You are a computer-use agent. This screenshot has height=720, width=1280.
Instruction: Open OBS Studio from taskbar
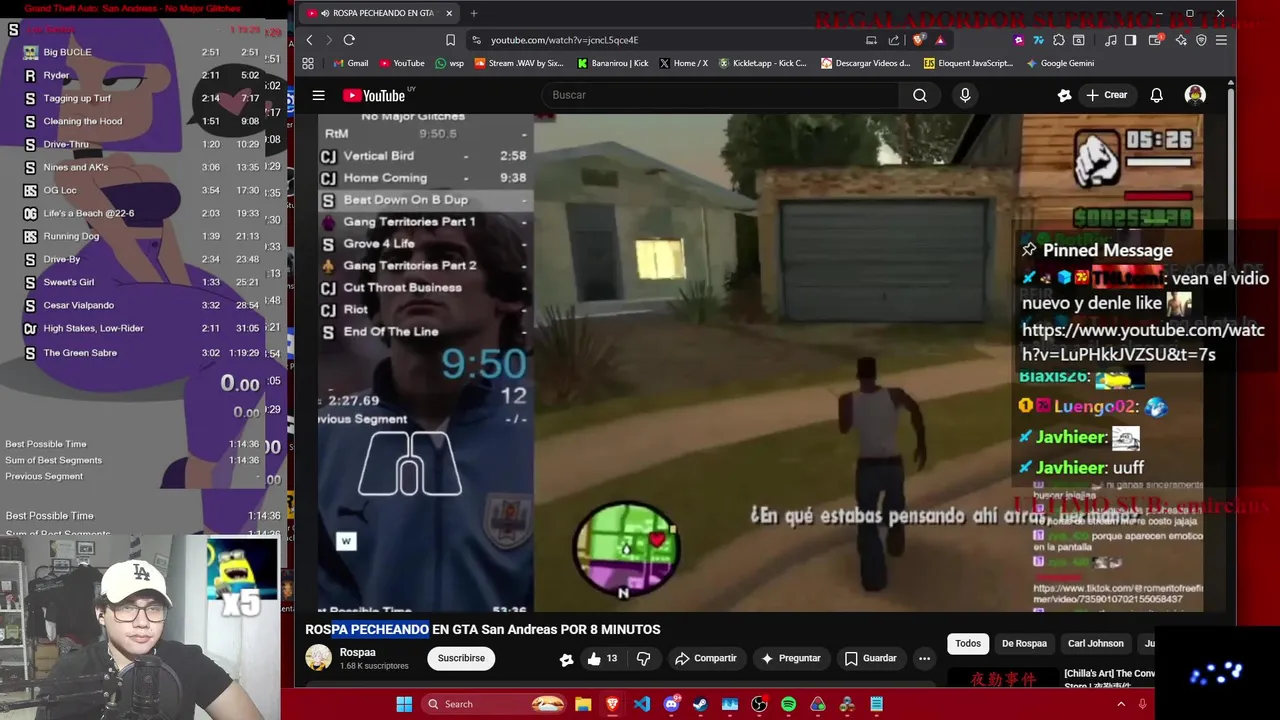point(759,704)
